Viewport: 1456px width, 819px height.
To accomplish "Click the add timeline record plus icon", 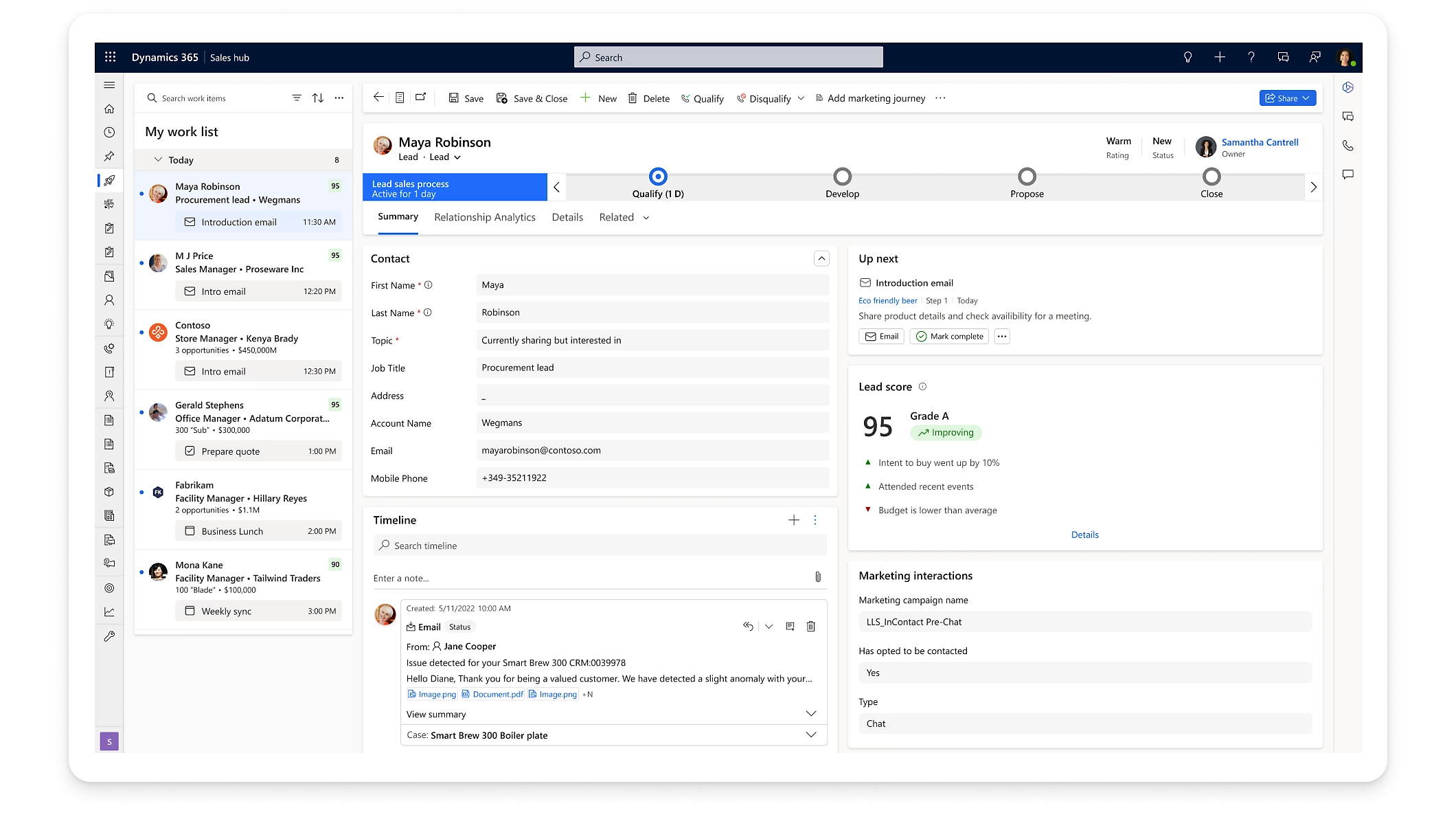I will (x=793, y=520).
